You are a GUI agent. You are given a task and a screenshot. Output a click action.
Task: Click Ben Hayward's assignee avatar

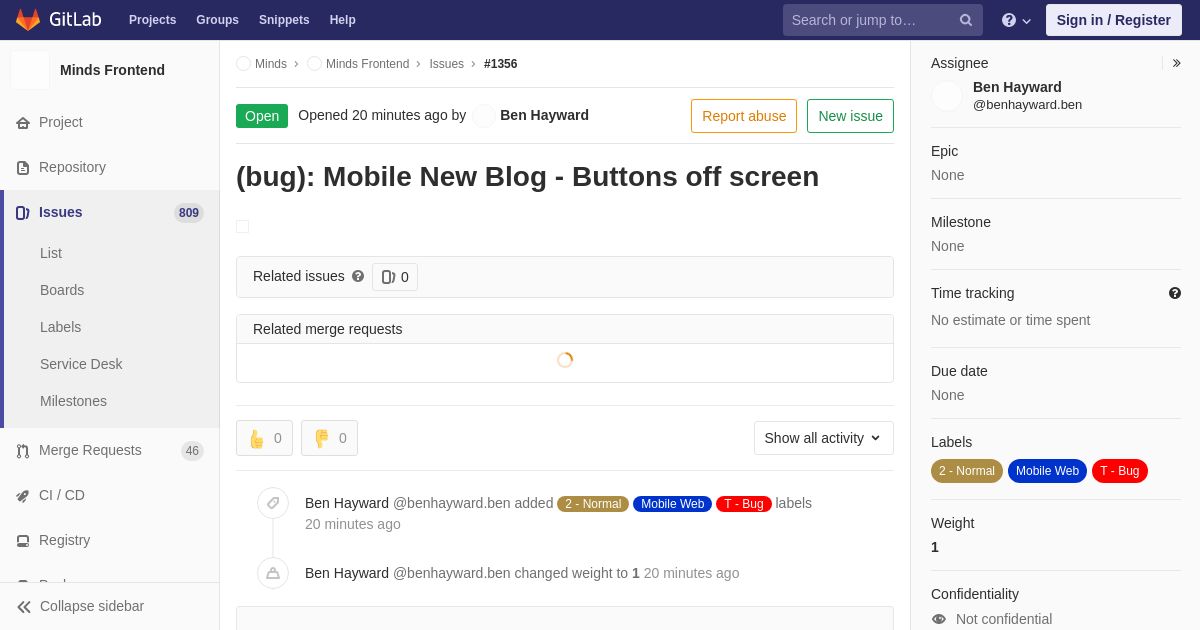[947, 96]
